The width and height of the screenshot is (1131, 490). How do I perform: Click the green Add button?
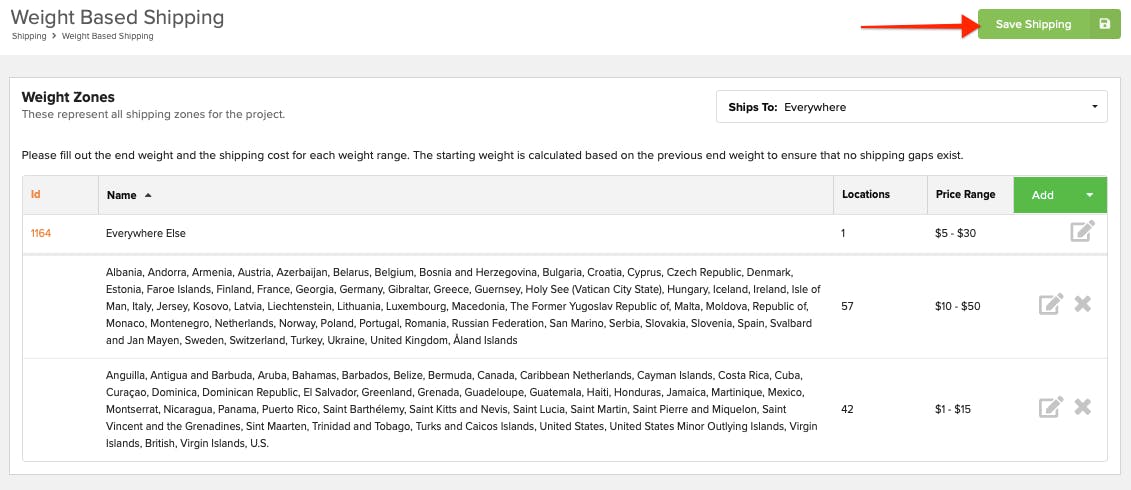pos(1042,195)
